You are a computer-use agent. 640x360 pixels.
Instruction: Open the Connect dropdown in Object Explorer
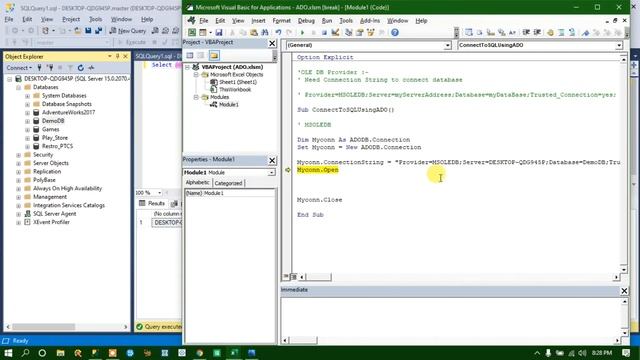pyautogui.click(x=19, y=68)
